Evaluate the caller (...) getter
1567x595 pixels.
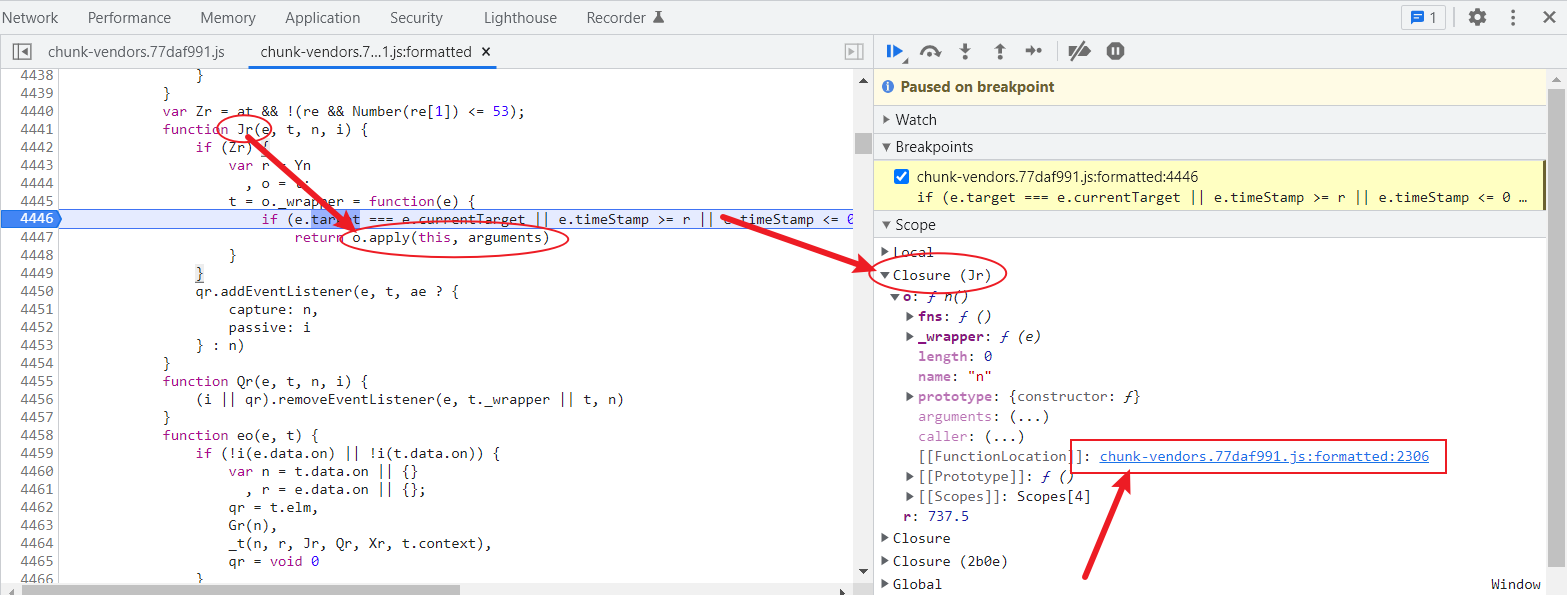pos(1004,437)
